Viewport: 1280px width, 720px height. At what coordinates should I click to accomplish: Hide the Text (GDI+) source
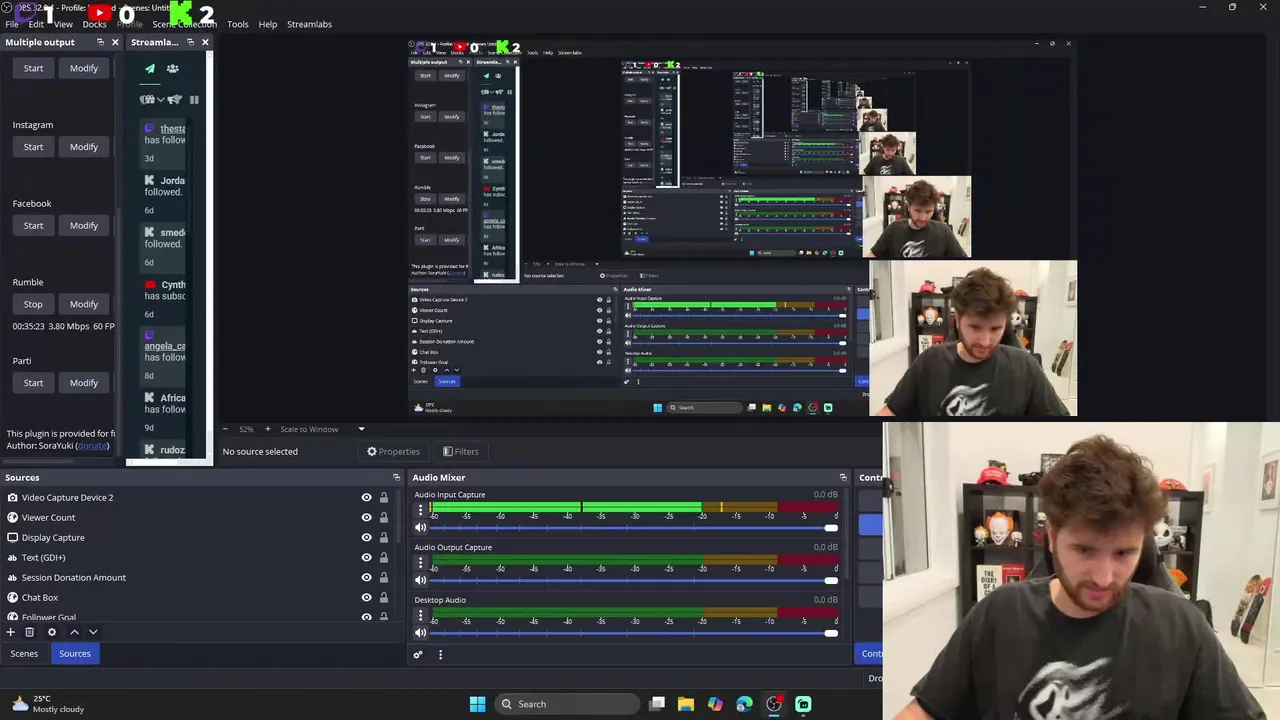coord(366,557)
